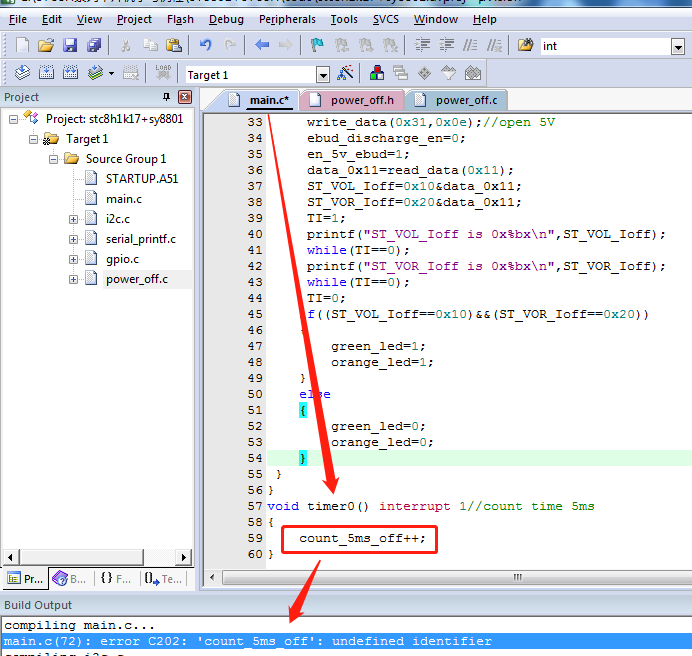Click the Find in Files icon
The height and width of the screenshot is (656, 692).
click(x=525, y=45)
